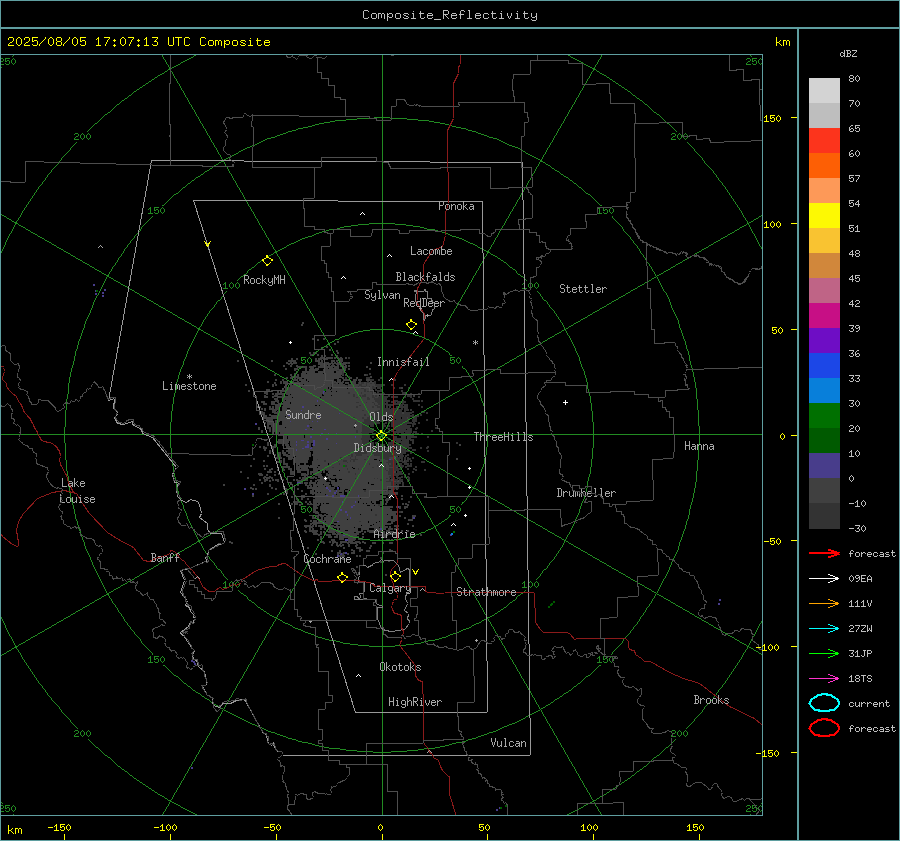The width and height of the screenshot is (900, 841).
Task: Click the RockyMH label
Action: click(x=264, y=280)
